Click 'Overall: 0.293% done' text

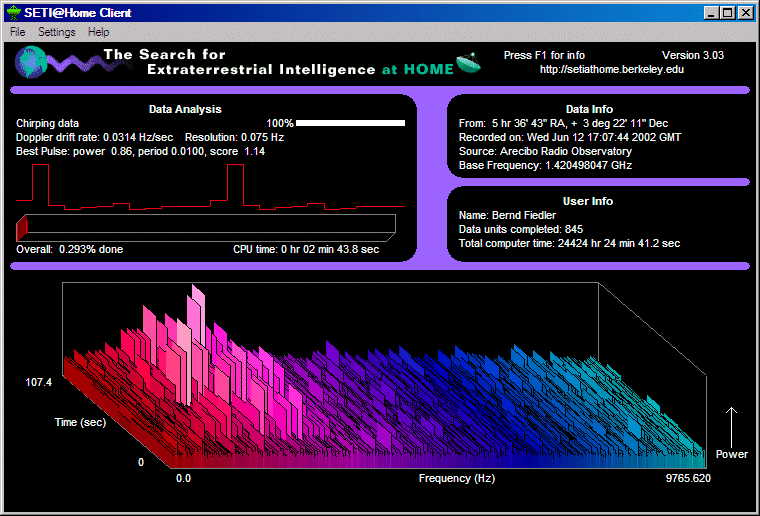[69, 250]
